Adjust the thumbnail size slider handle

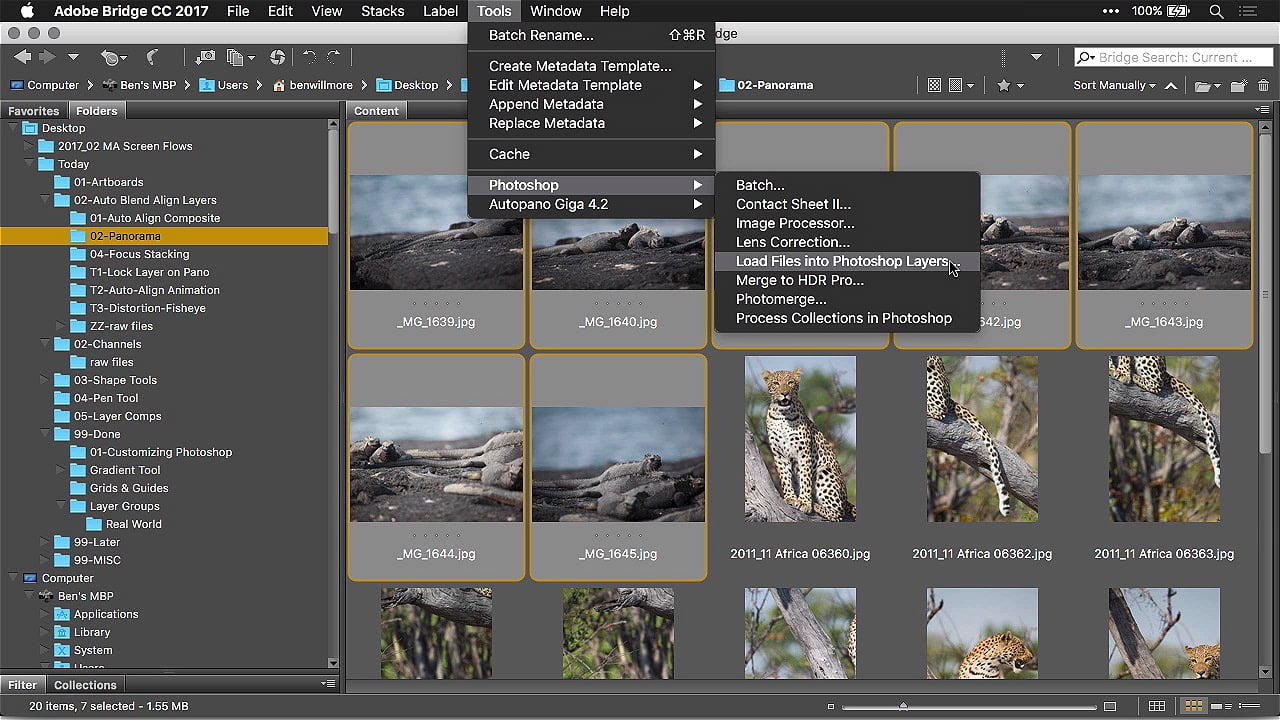903,706
